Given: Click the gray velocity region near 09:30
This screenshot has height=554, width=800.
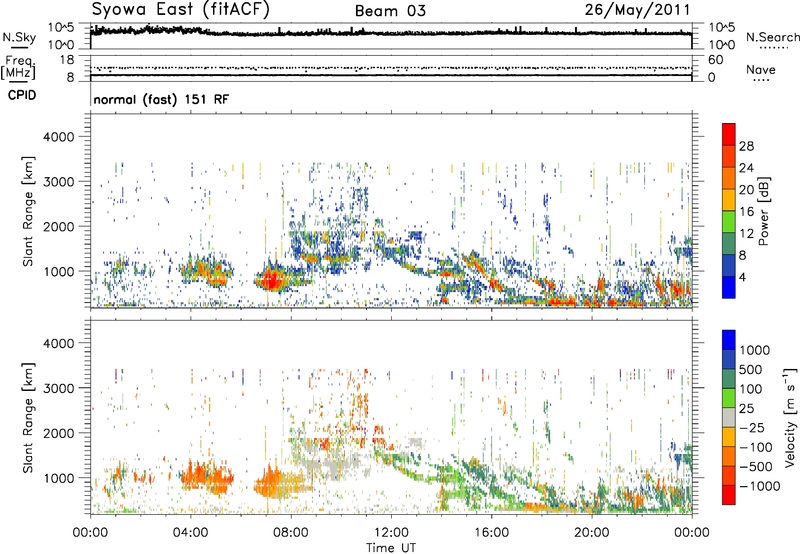Looking at the screenshot, I should (332, 465).
